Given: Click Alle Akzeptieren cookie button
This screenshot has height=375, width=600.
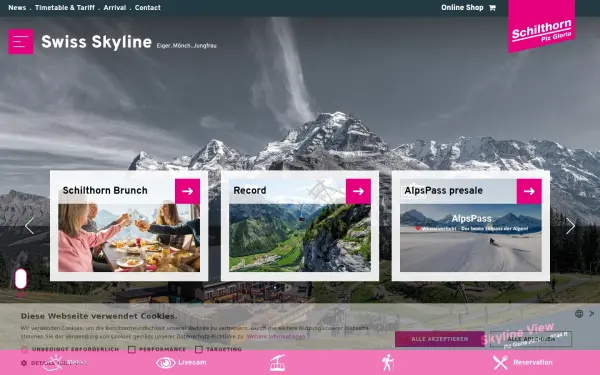Looking at the screenshot, I should [440, 339].
